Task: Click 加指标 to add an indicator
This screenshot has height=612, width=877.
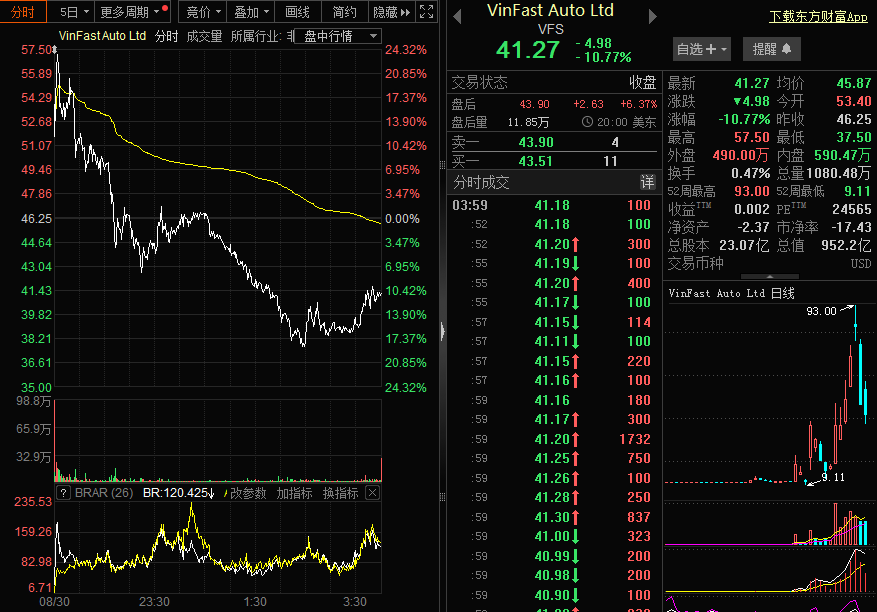Action: (x=294, y=493)
